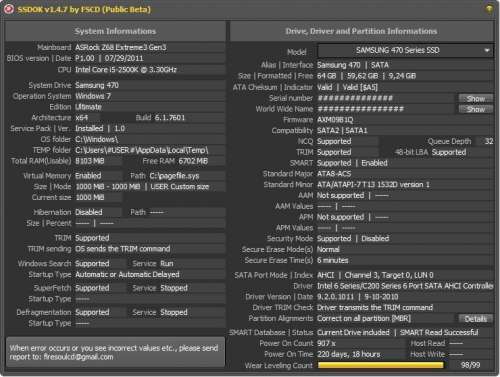Click Drive, Driver and Partition Informations header

pos(361,31)
